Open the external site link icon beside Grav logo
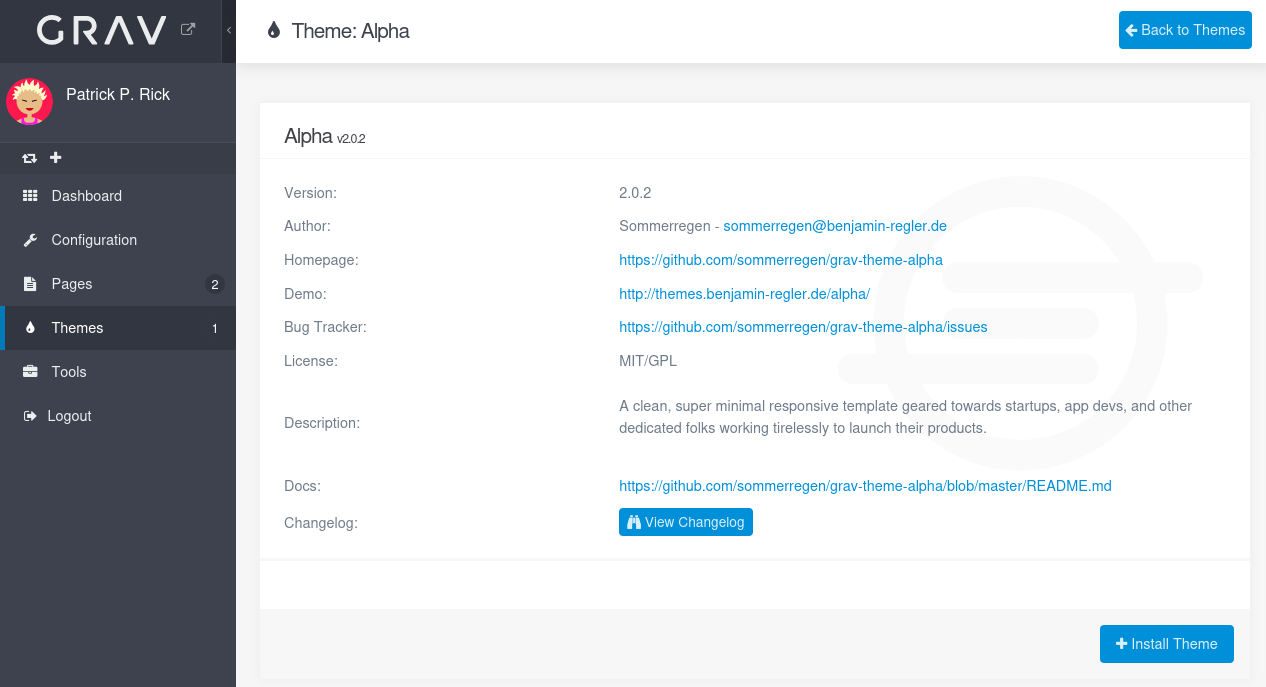 188,30
